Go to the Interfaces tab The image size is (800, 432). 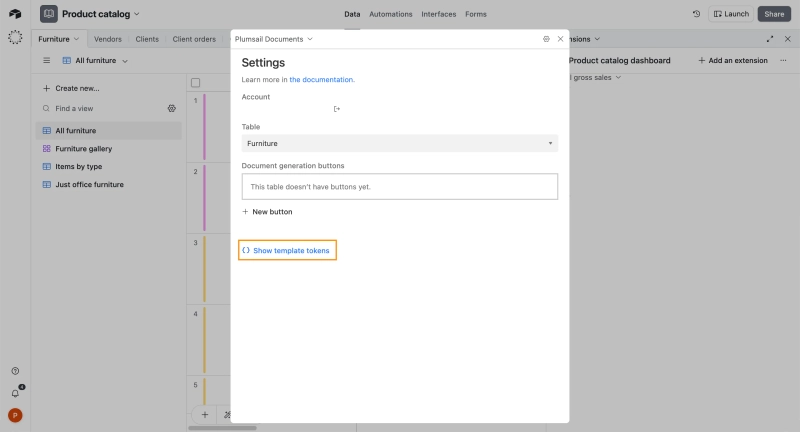[x=438, y=14]
